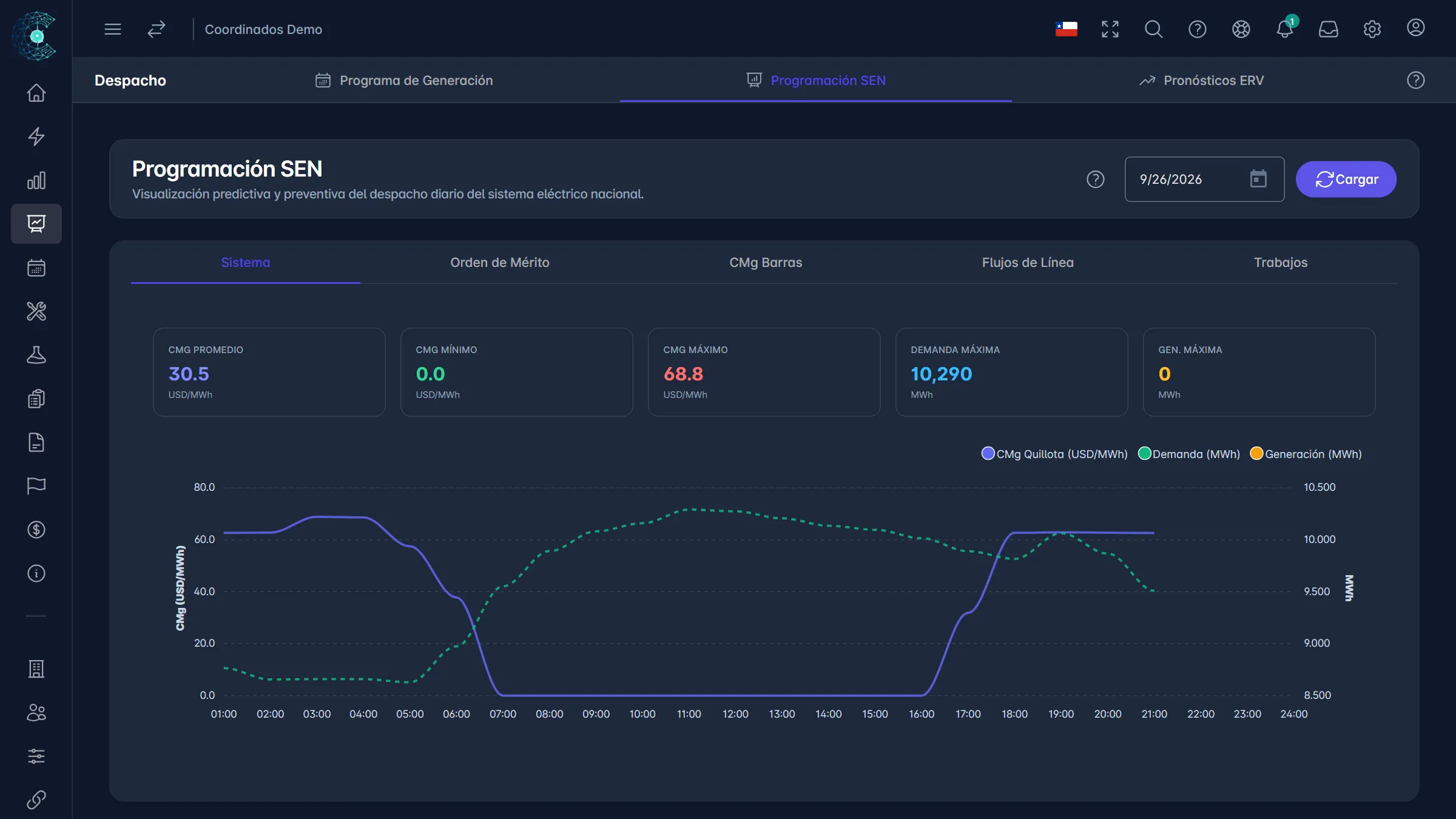Click the date input field 9/26/2026
Screen dimensions: 1456x819
click(x=1204, y=180)
